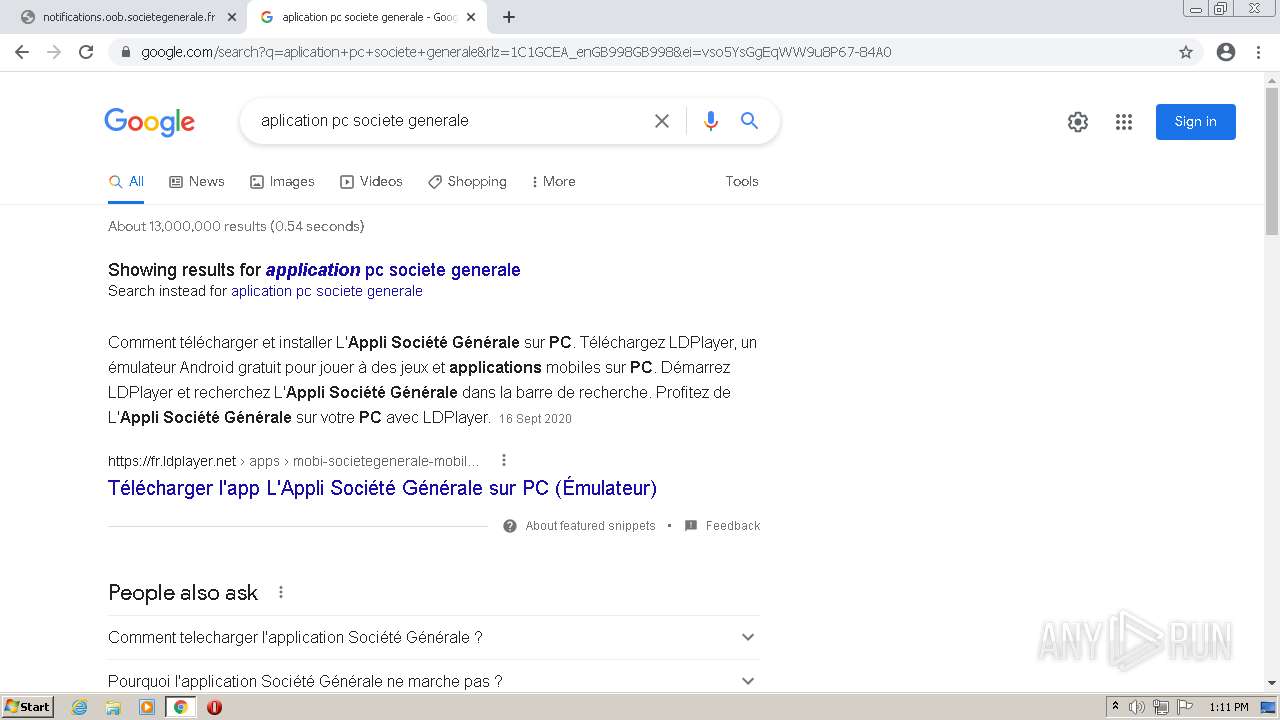This screenshot has width=1280, height=720.
Task: Click About featured snippets link
Action: click(591, 526)
